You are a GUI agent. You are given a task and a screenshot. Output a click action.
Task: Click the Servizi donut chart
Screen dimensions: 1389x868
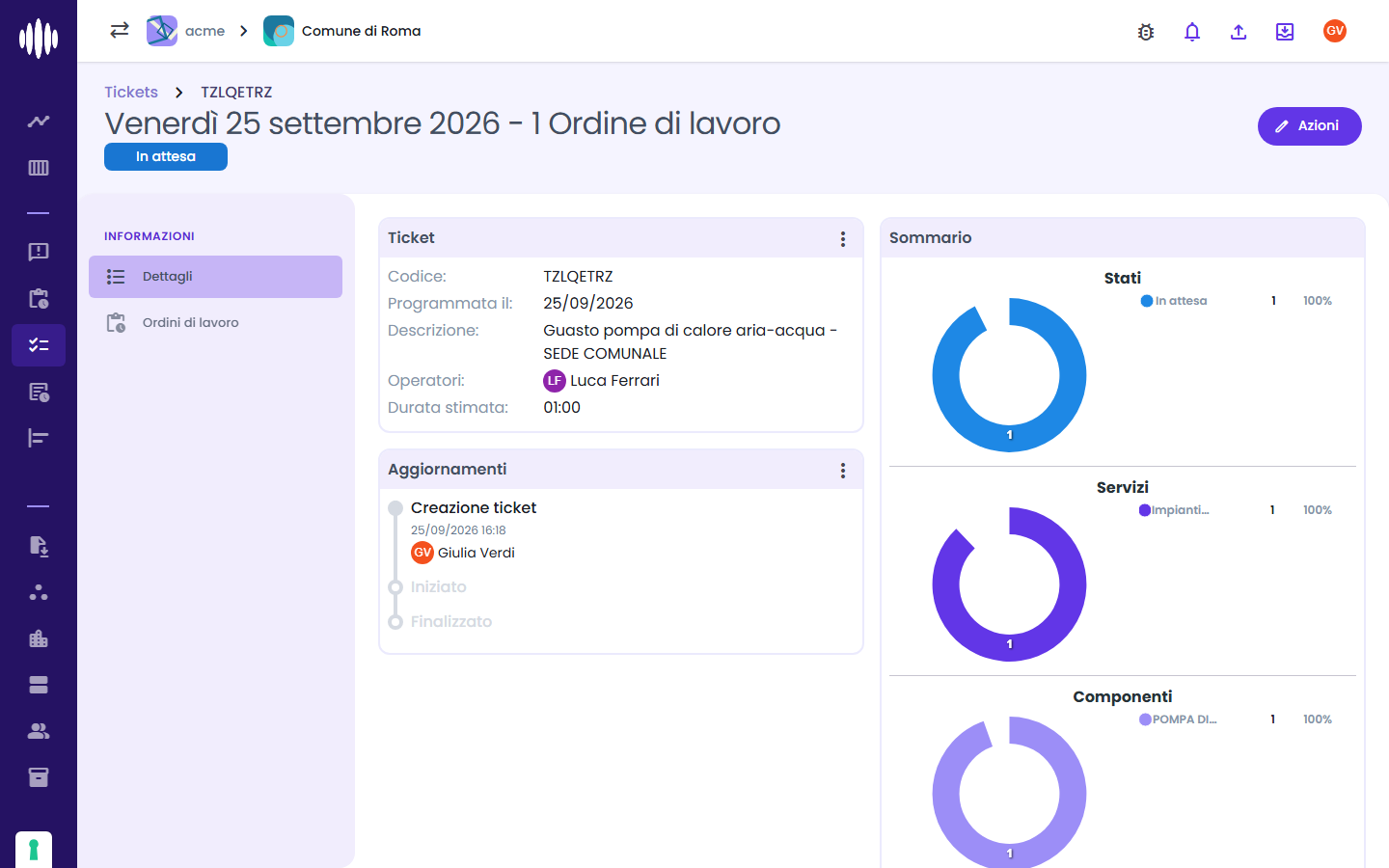pyautogui.click(x=1009, y=584)
